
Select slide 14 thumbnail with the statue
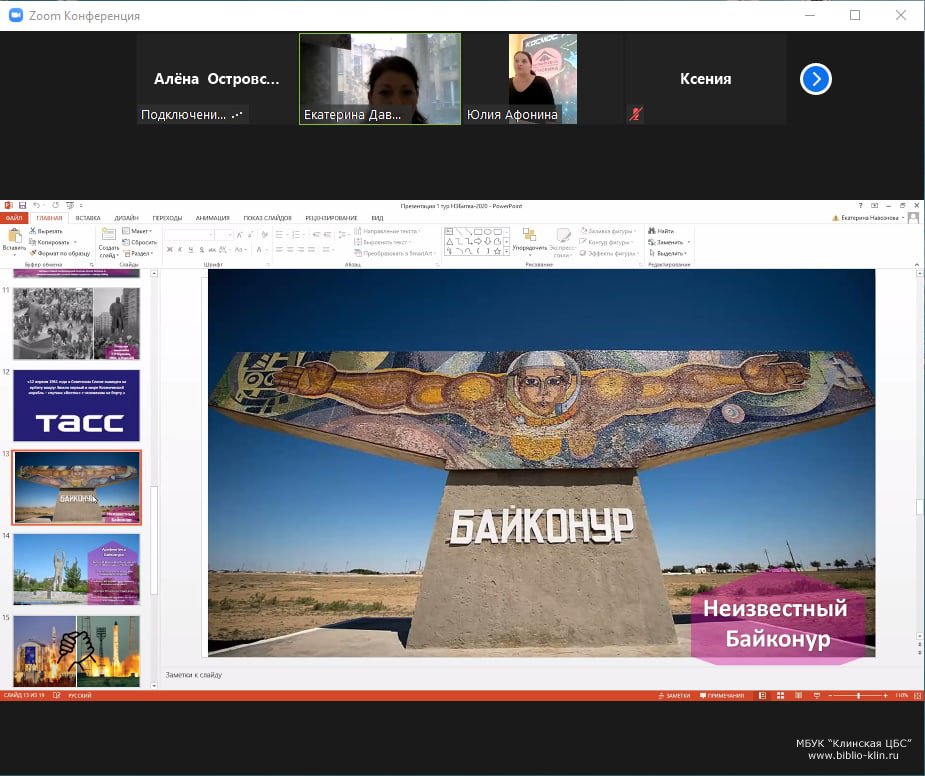tap(77, 569)
